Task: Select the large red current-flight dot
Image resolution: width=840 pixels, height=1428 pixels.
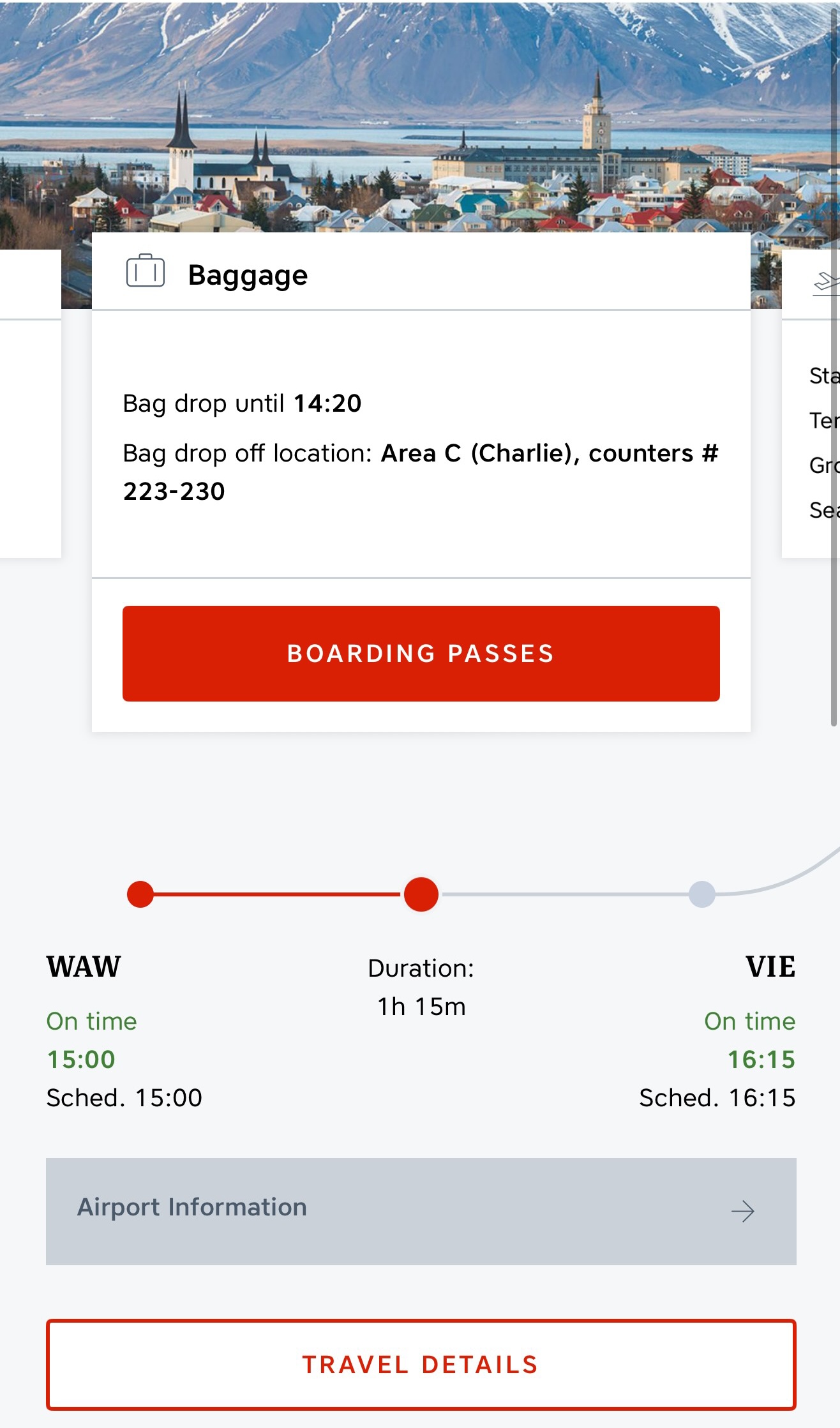Action: (421, 894)
